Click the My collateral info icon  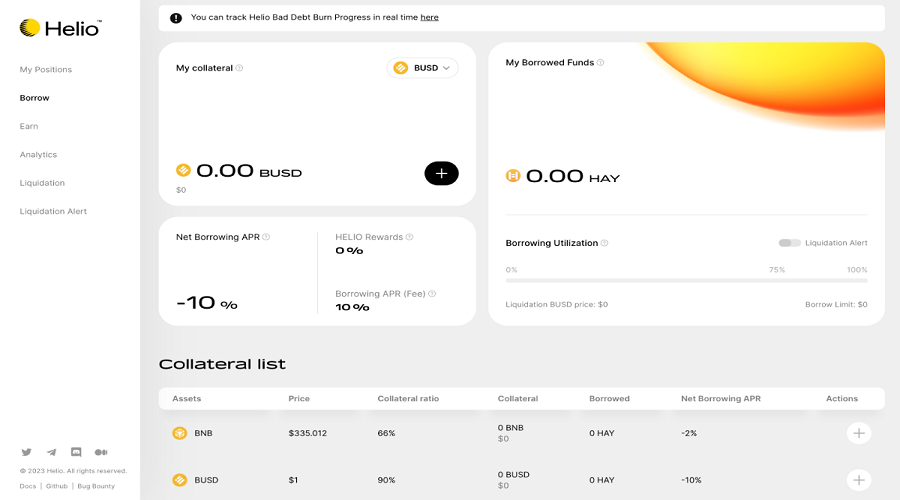[239, 68]
